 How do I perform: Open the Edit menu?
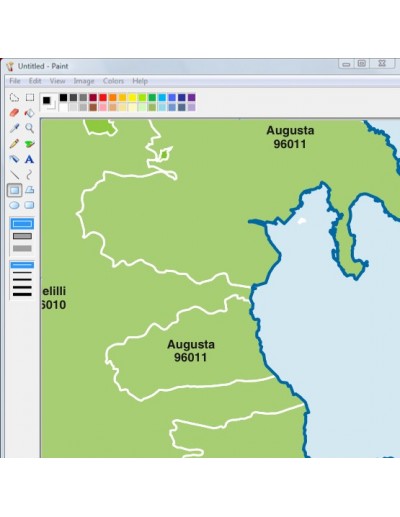(35, 81)
